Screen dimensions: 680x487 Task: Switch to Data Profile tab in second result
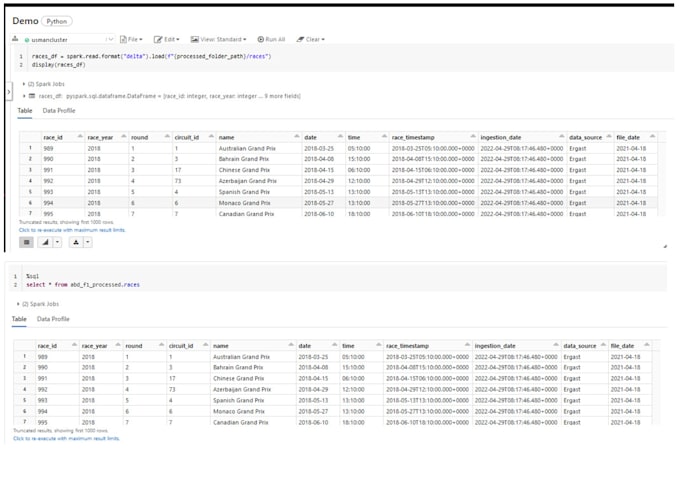pos(53,319)
